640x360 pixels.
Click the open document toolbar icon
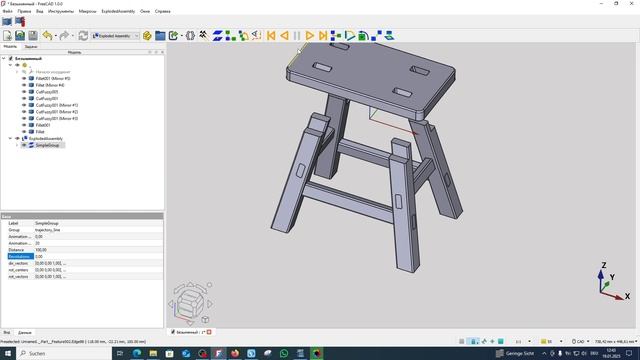click(x=20, y=36)
